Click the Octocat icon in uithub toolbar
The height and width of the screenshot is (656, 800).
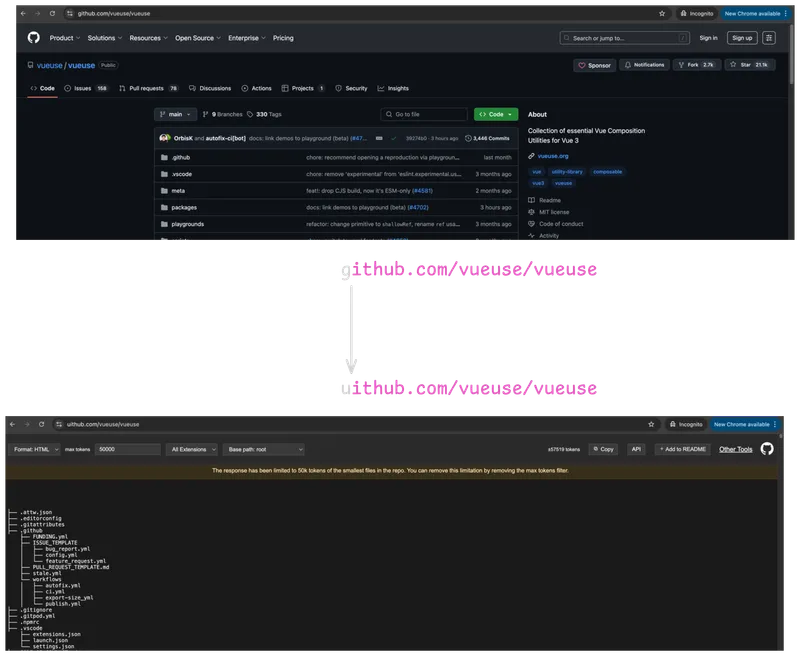[x=768, y=450]
